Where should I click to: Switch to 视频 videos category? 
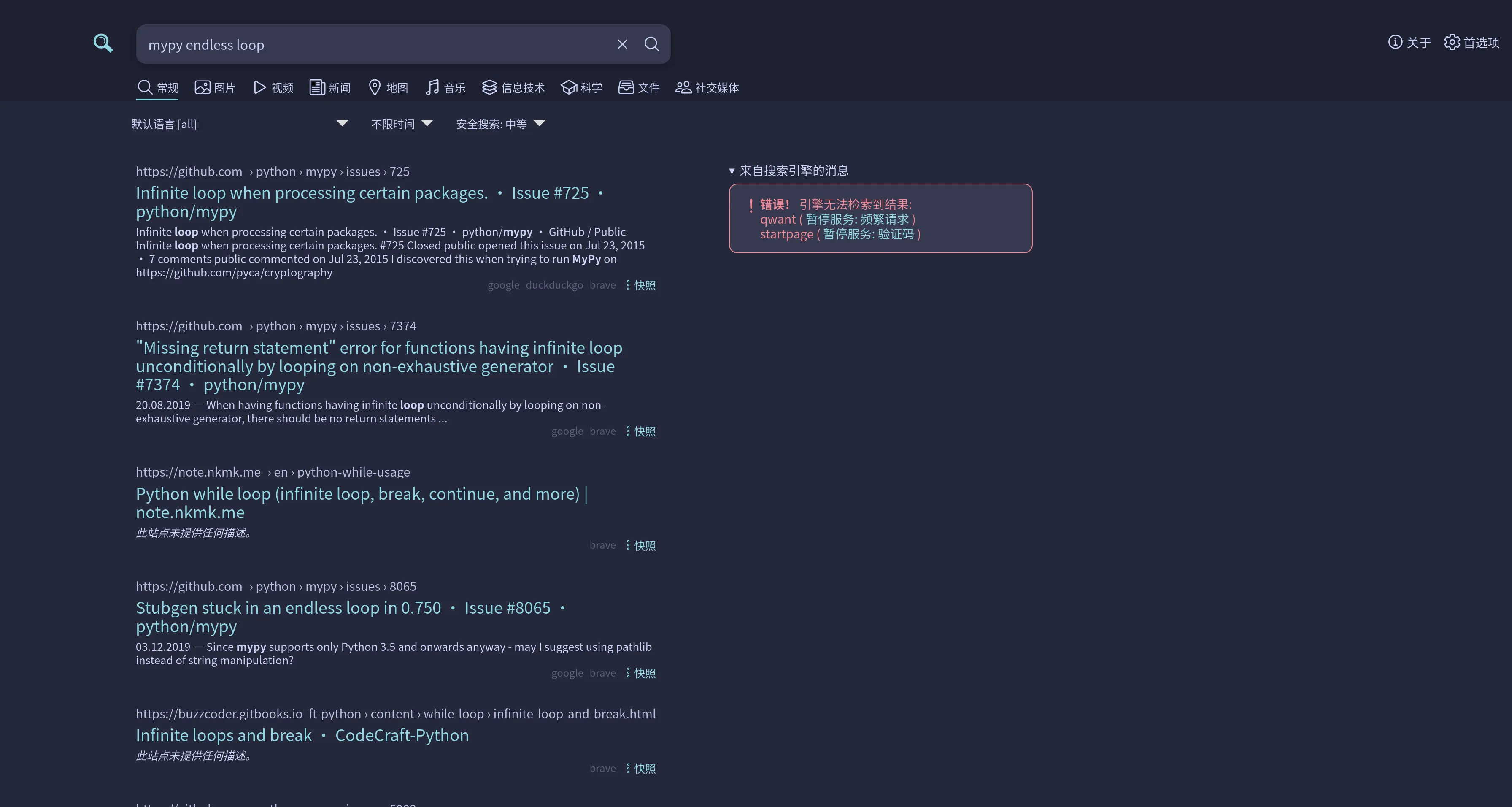(x=273, y=87)
